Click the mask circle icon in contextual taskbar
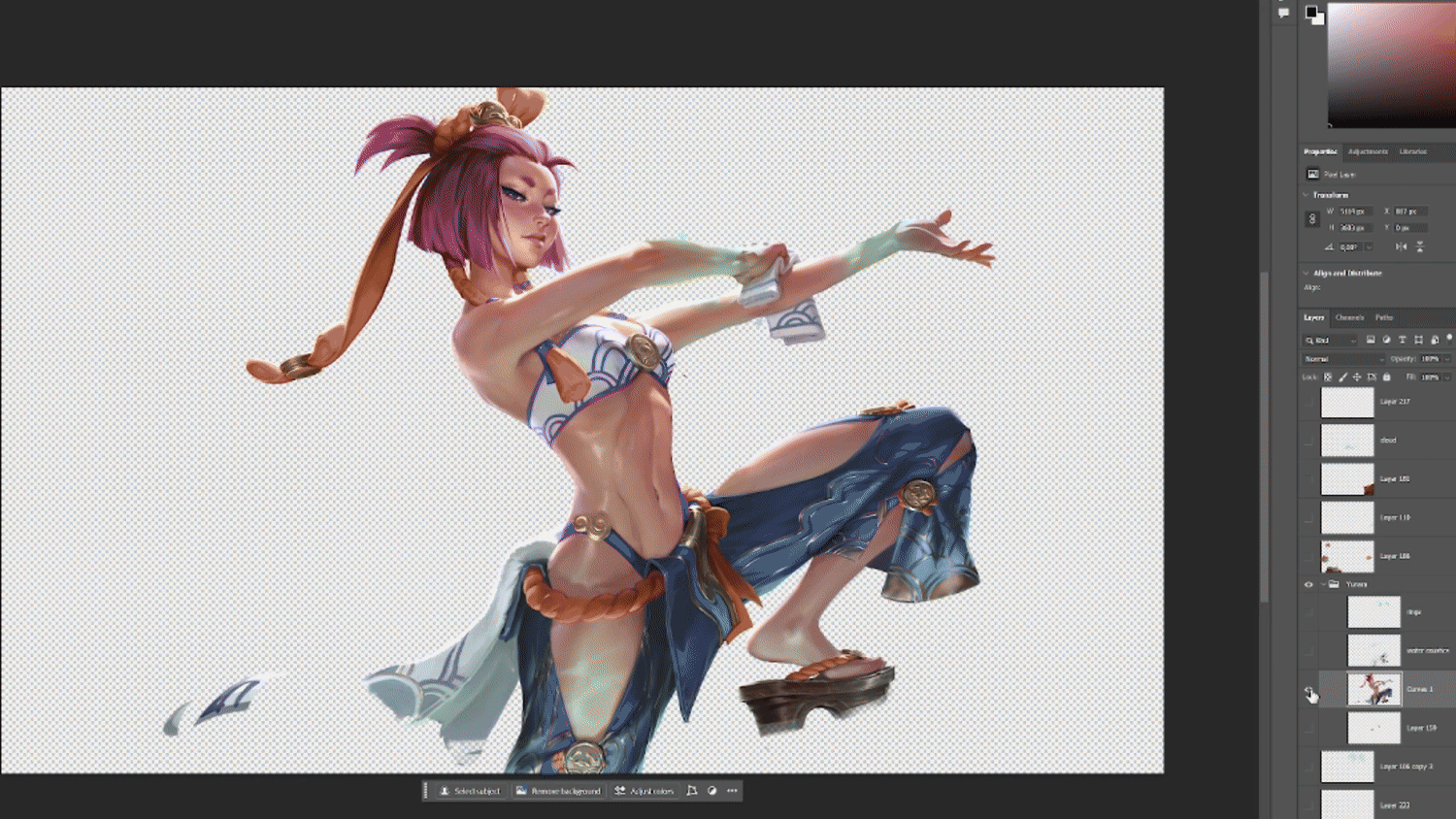The image size is (1456, 819). click(x=712, y=791)
